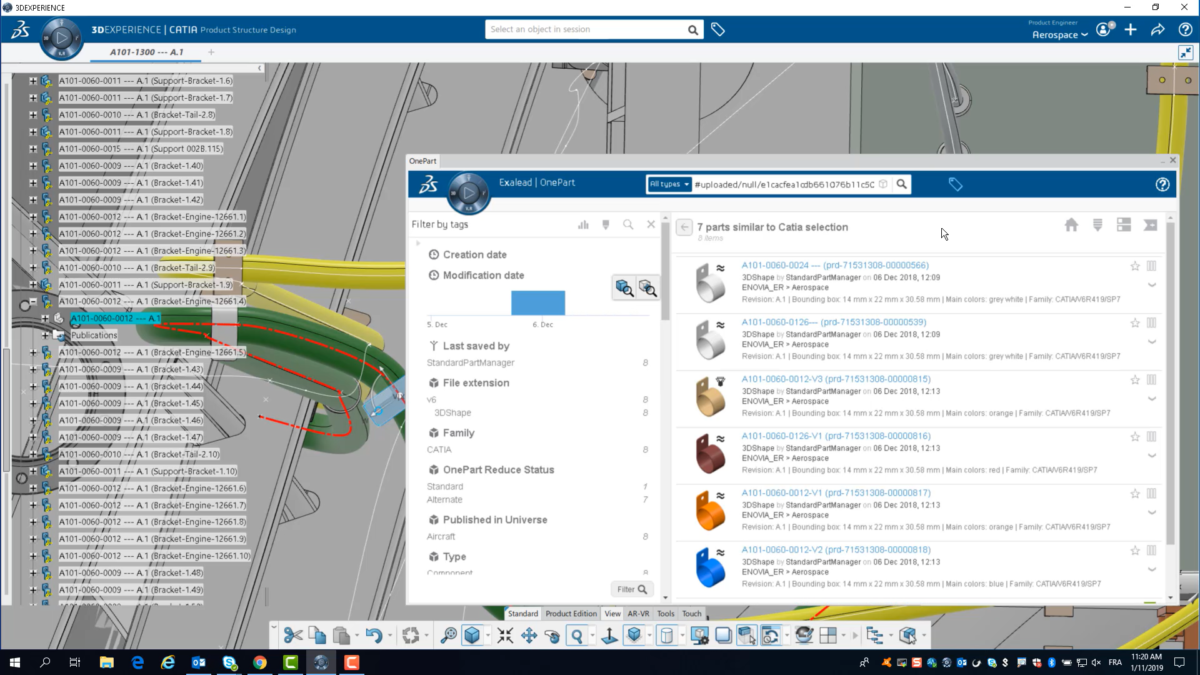Image resolution: width=1200 pixels, height=675 pixels.
Task: Click the Cut scissors icon in bottom toolbar
Action: [292, 635]
